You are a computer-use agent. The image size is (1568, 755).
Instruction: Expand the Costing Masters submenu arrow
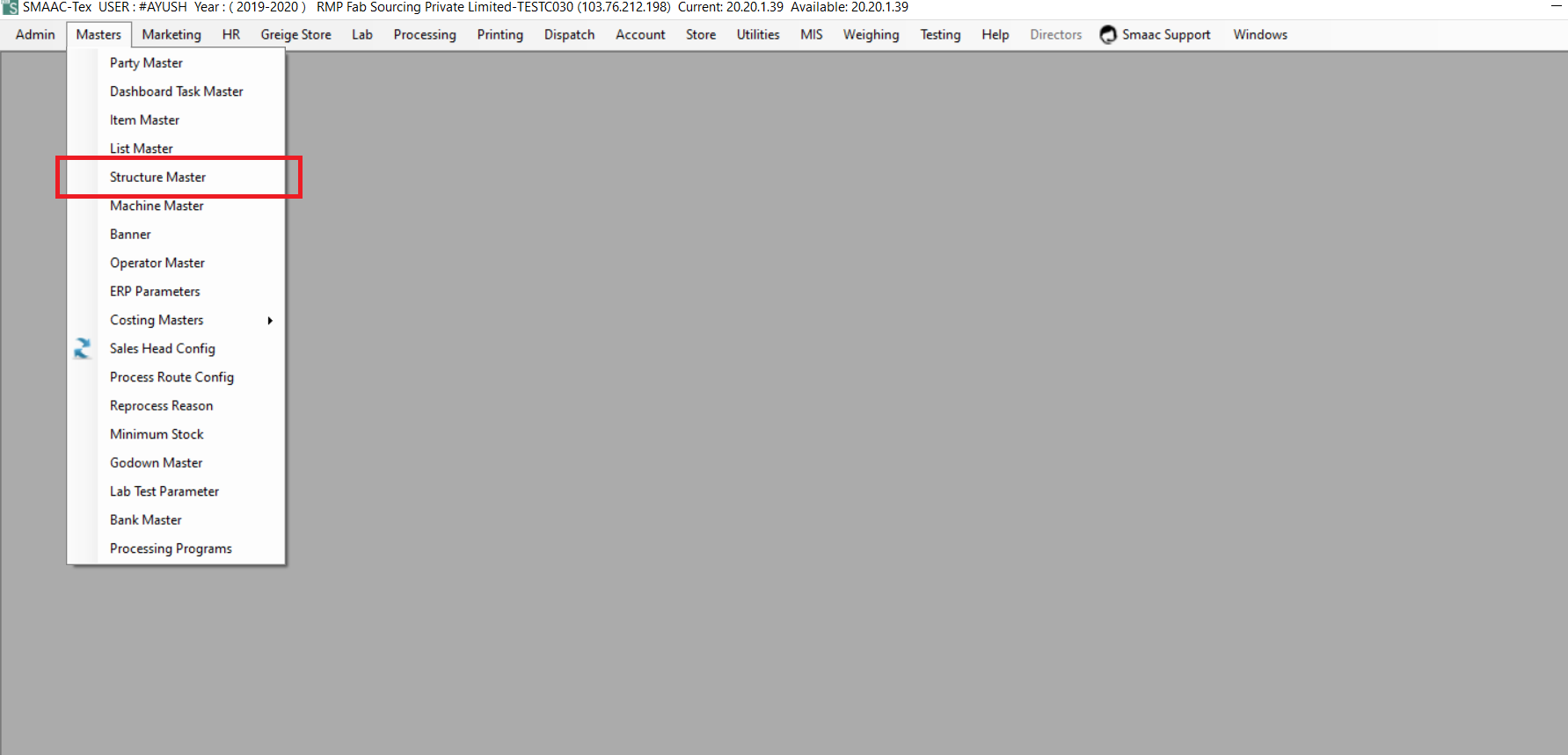point(270,321)
